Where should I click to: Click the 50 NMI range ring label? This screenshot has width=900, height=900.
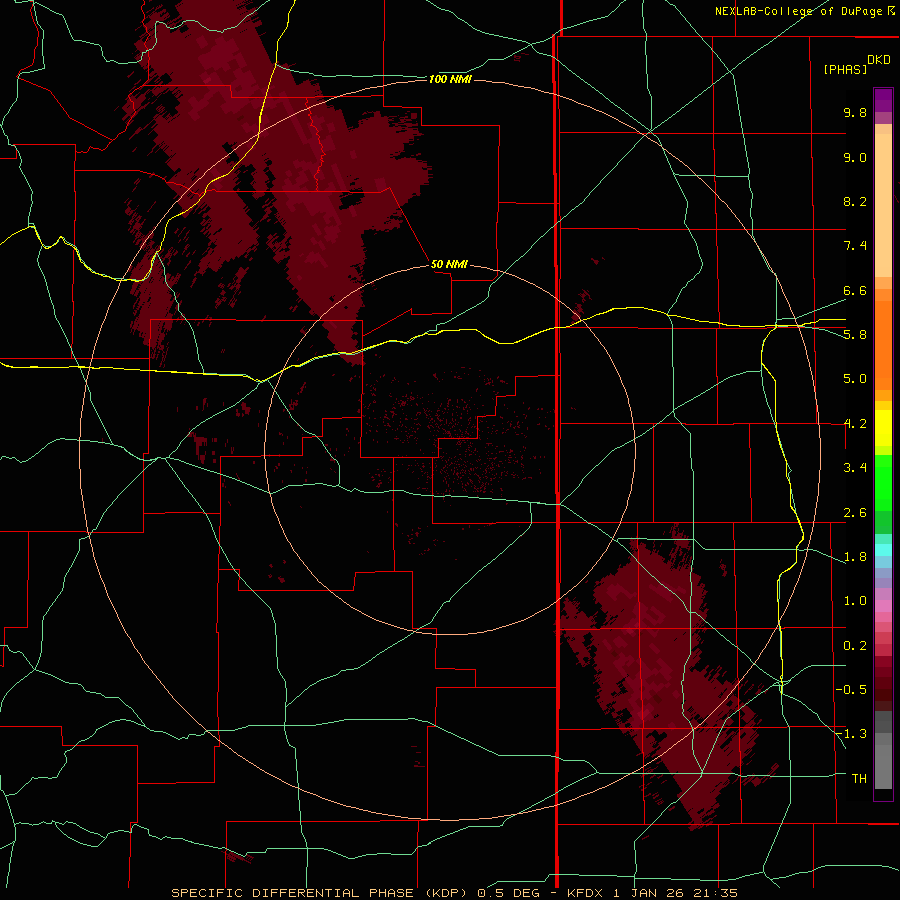pos(449,264)
